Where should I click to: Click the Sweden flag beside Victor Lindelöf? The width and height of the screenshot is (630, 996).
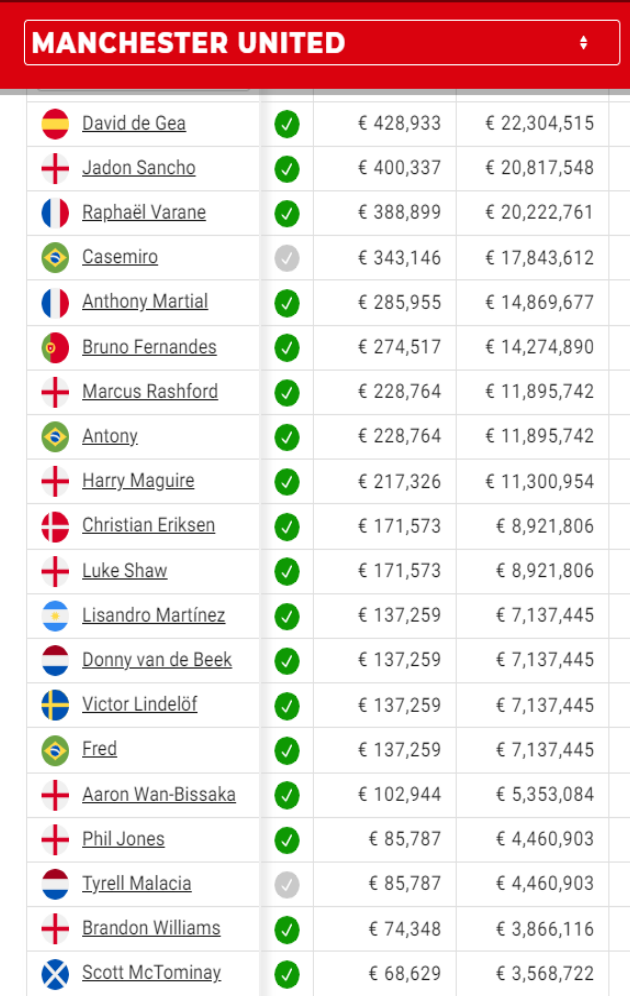click(55, 705)
